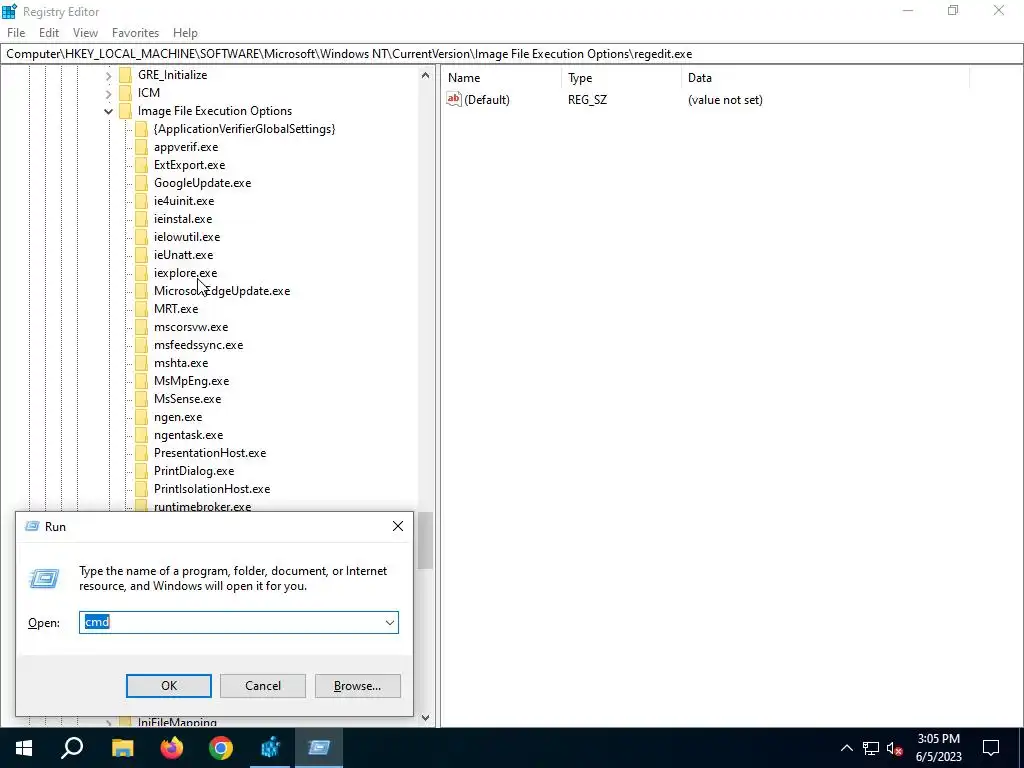The height and width of the screenshot is (768, 1024).
Task: Open the Windows Start menu
Action: click(x=24, y=748)
